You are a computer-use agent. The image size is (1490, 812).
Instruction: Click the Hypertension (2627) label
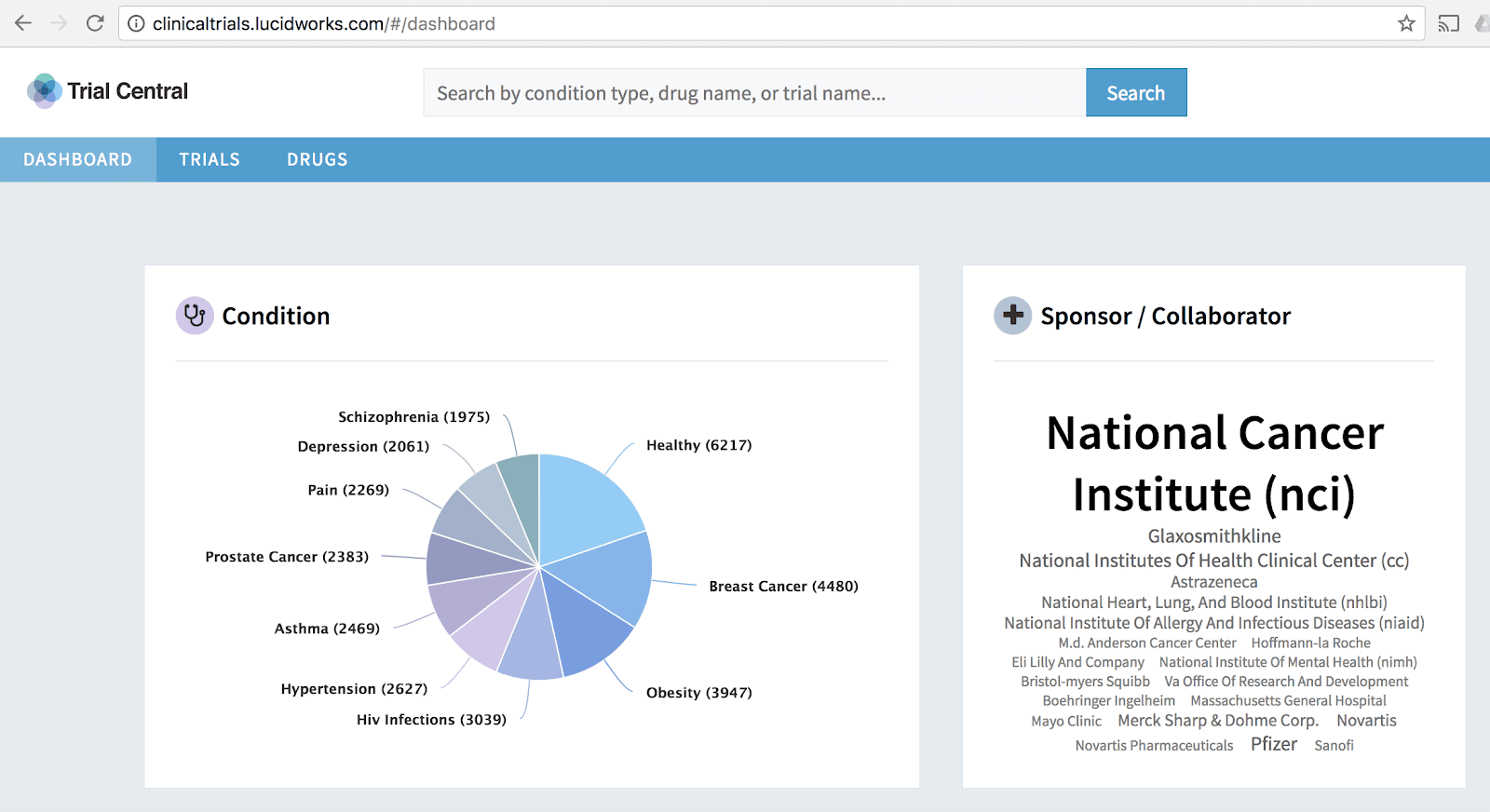point(354,688)
